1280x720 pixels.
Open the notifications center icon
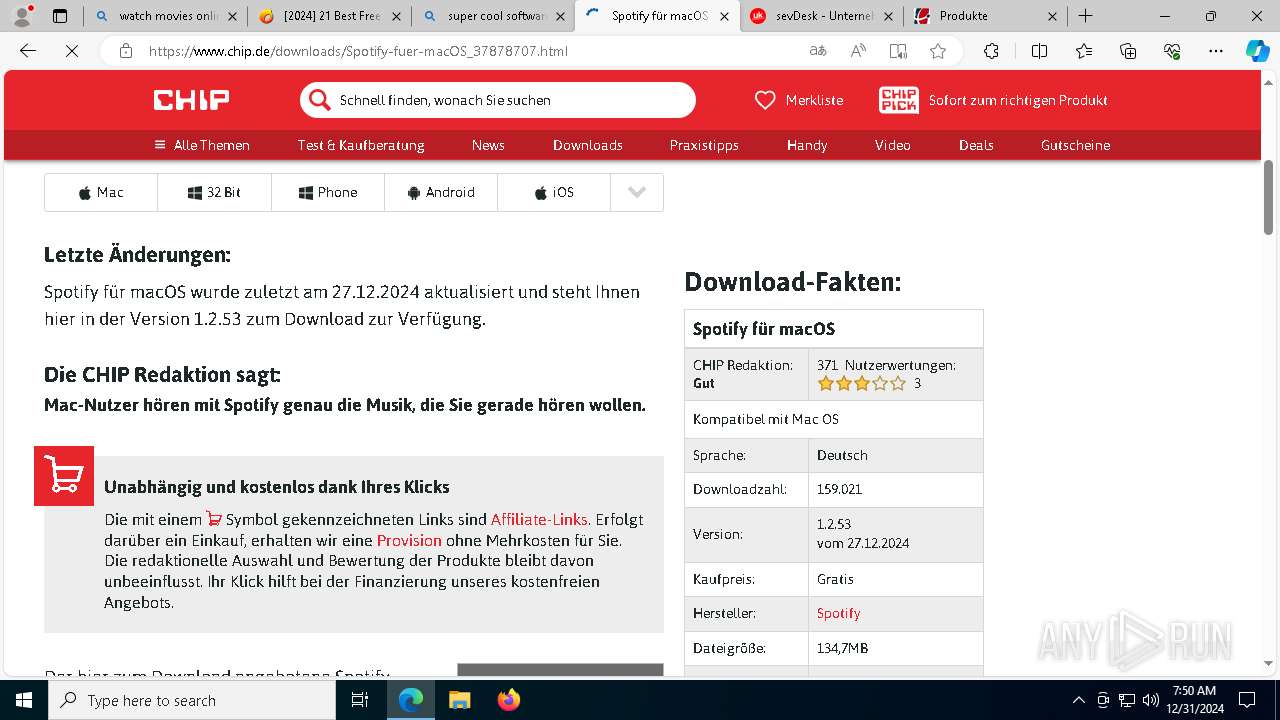coord(1247,700)
